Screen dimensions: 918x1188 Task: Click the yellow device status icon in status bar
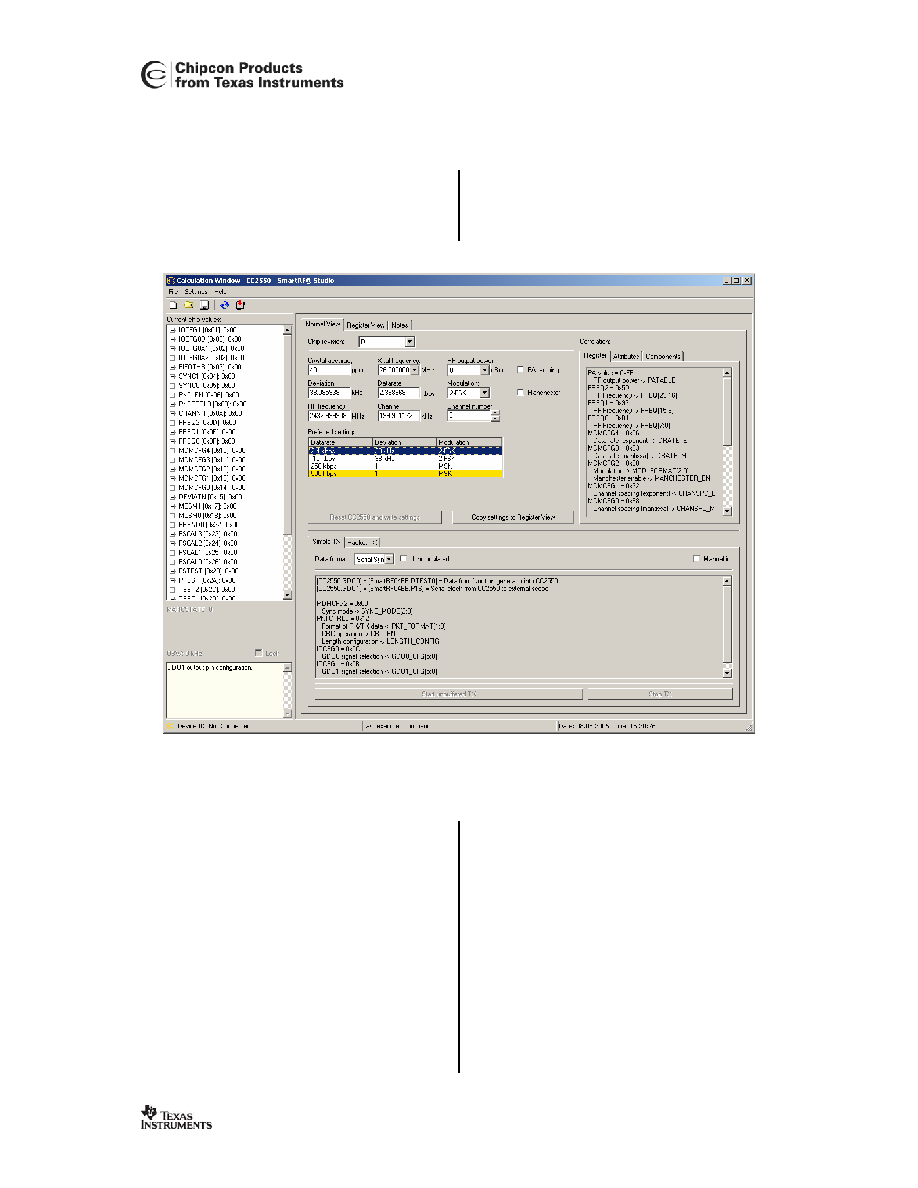(170, 726)
